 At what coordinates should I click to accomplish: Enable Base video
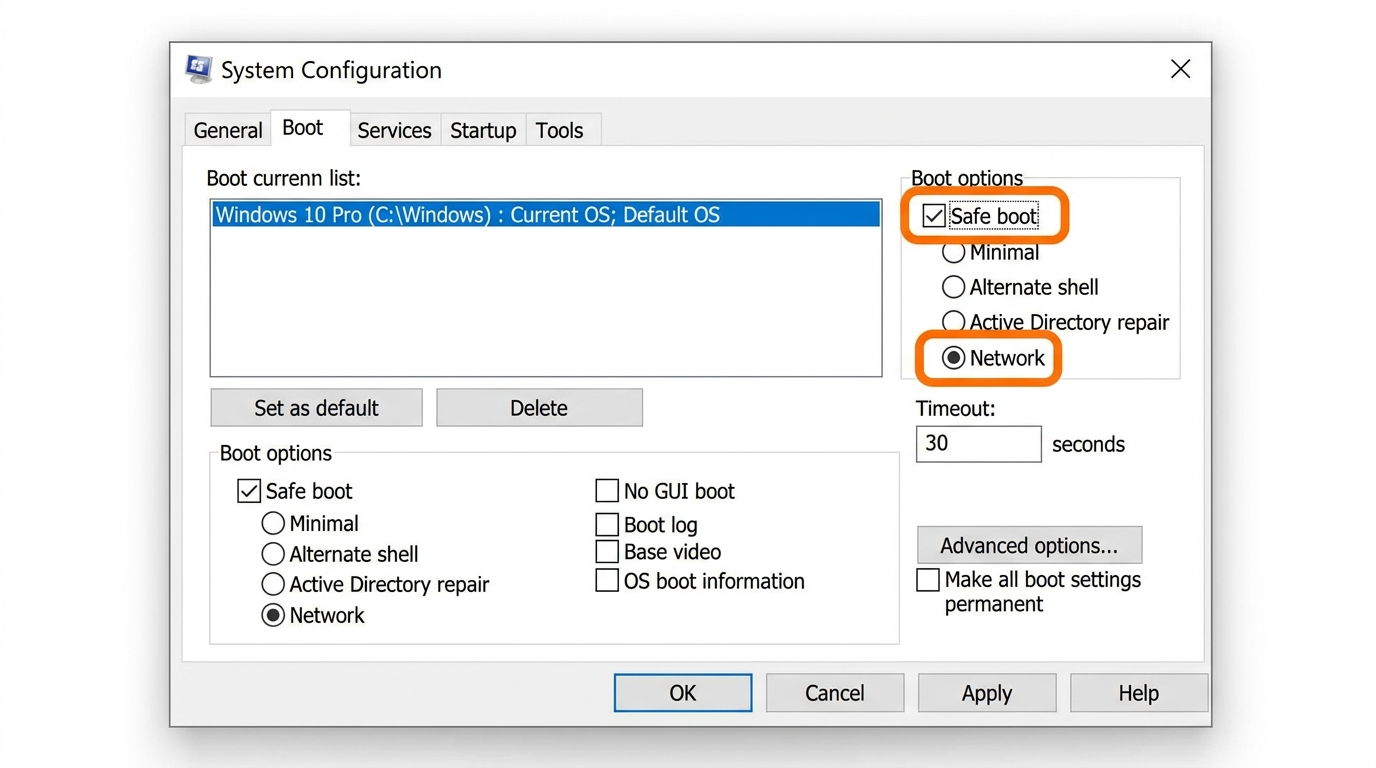607,551
